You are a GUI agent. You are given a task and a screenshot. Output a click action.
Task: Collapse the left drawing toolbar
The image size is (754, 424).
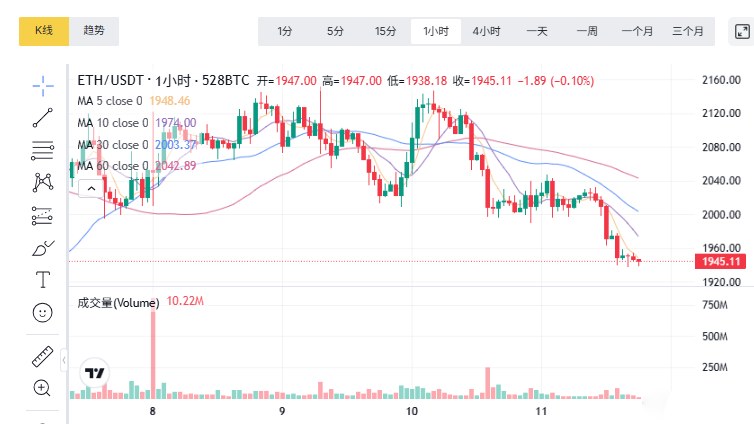pos(63,359)
